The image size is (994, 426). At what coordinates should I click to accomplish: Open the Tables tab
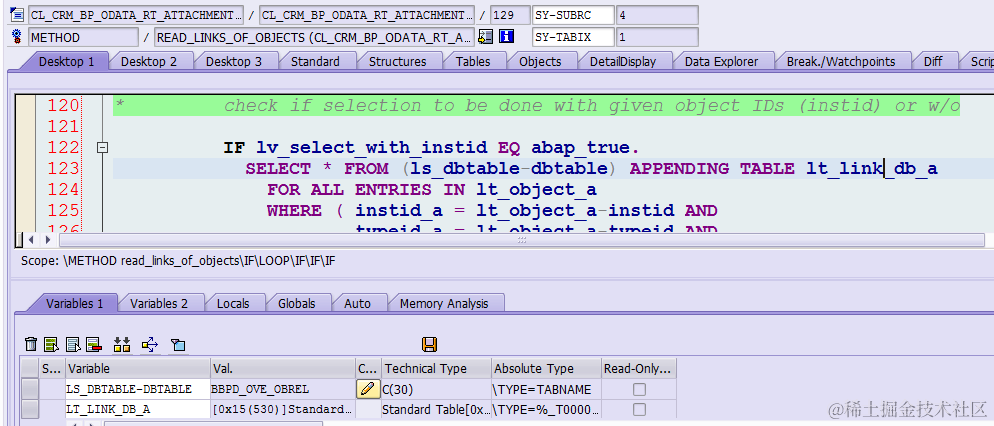[473, 61]
